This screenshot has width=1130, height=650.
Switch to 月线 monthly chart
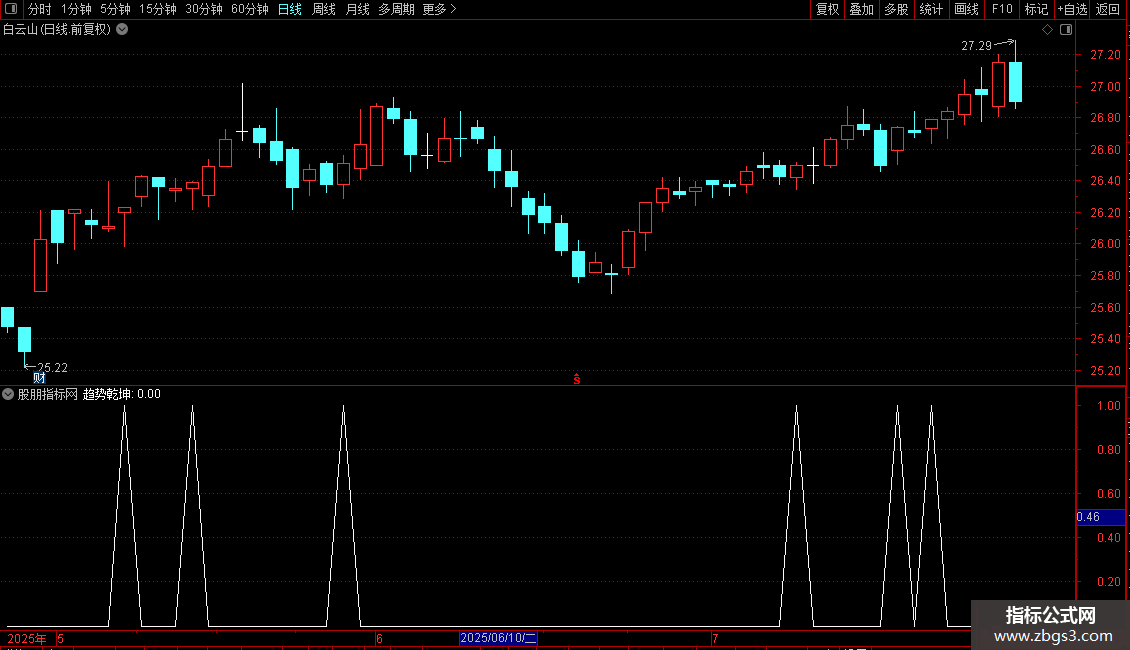pos(357,9)
